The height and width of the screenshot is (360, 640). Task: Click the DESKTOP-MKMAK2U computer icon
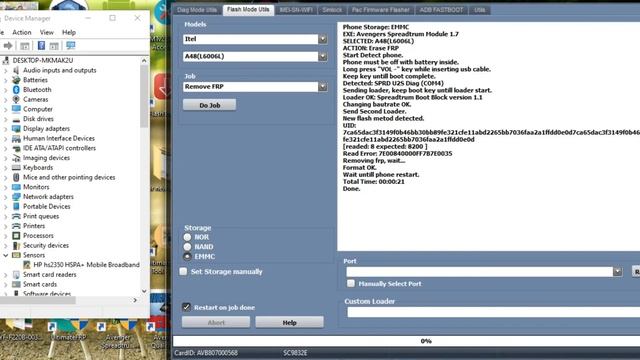pos(6,60)
